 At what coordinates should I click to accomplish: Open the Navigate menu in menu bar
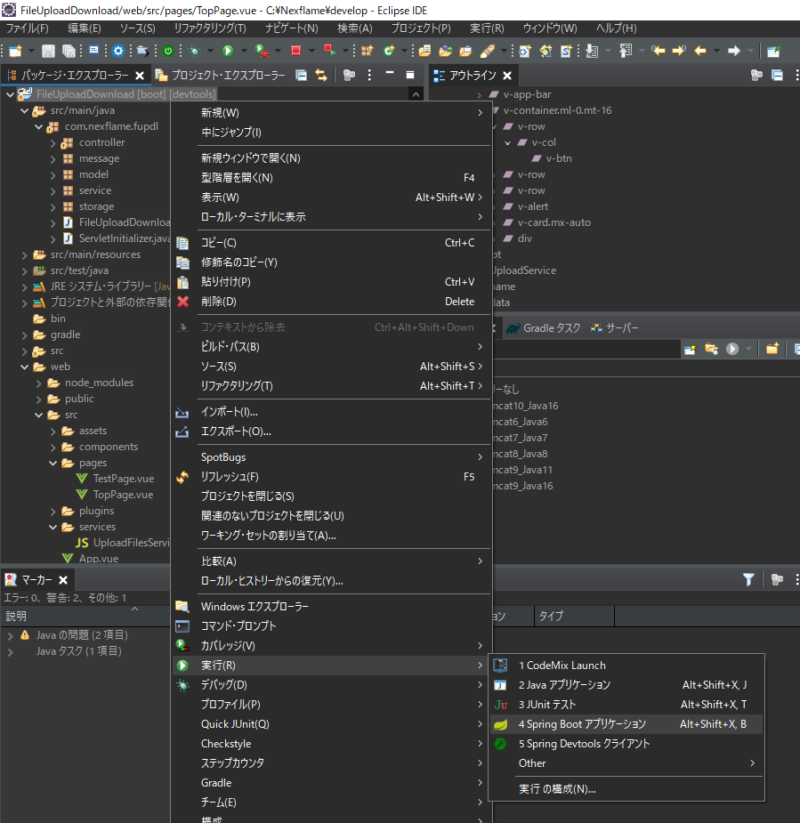(290, 28)
